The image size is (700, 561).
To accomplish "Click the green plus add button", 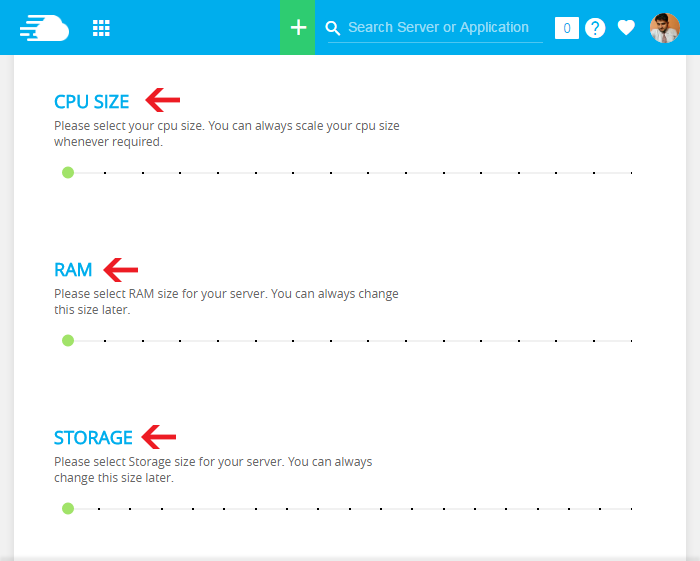I will pyautogui.click(x=297, y=27).
